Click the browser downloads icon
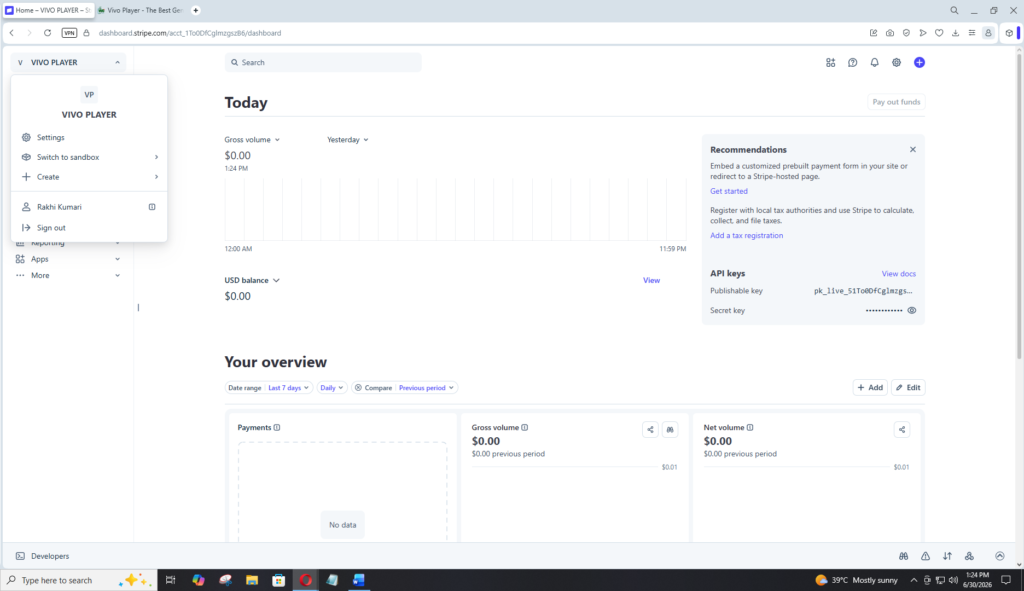Viewport: 1024px width, 591px height. 955,33
